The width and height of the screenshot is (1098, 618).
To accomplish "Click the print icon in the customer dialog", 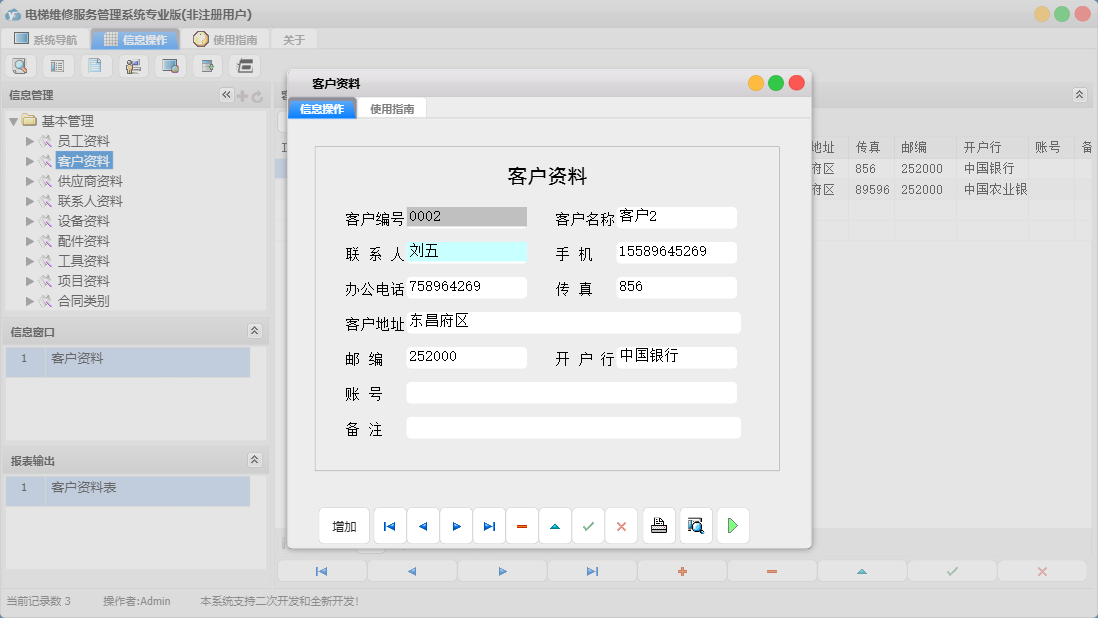I will coord(658,525).
